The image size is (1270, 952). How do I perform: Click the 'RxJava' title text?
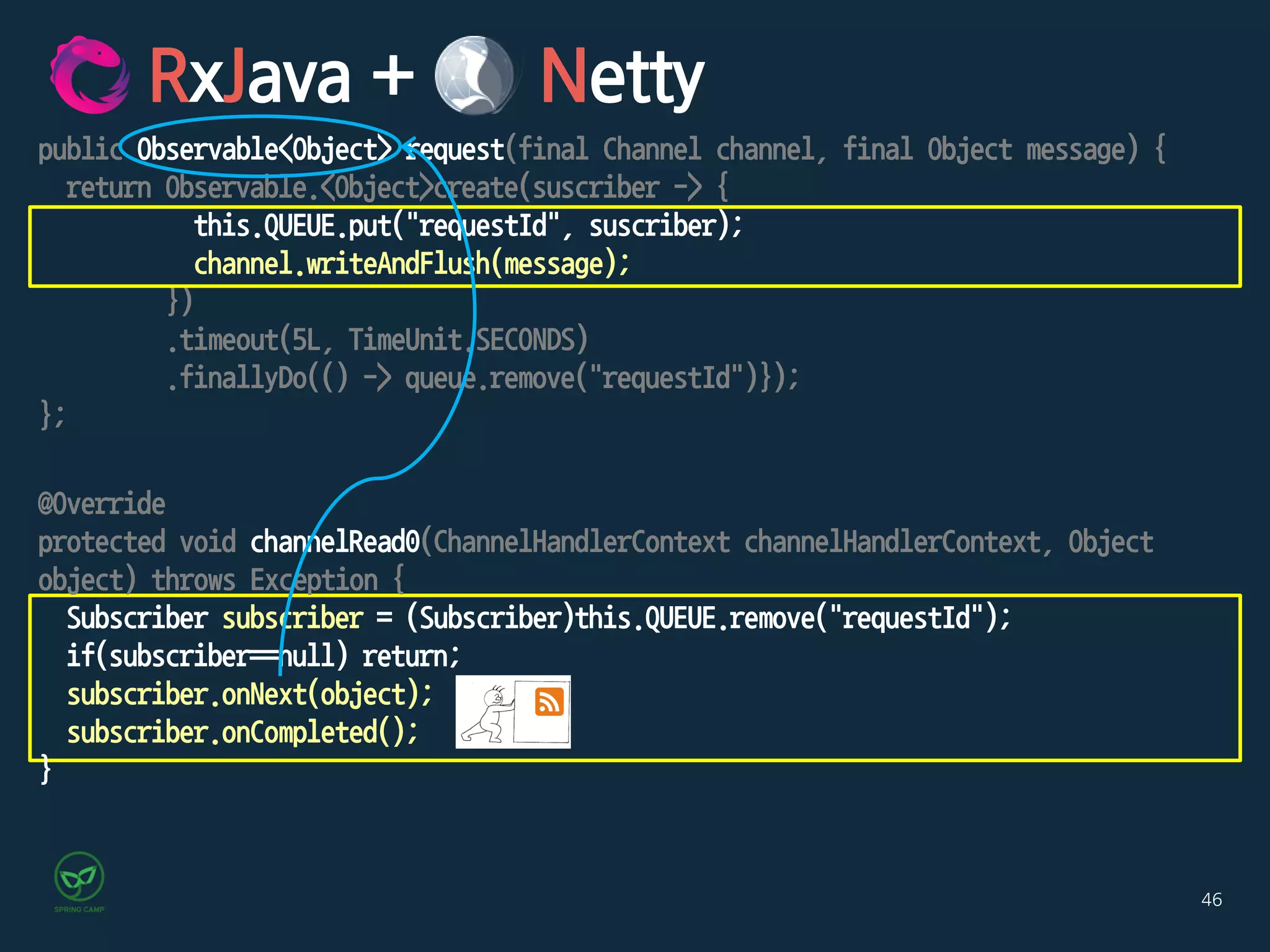pyautogui.click(x=249, y=77)
